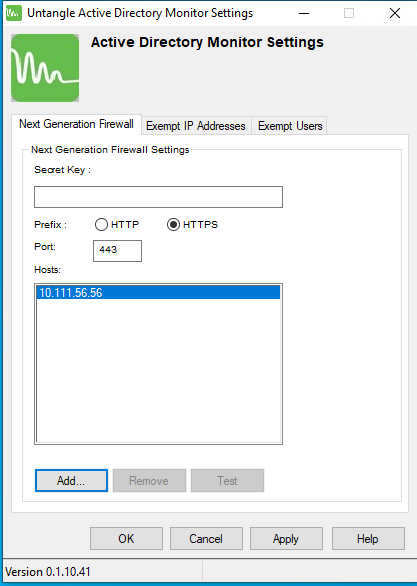
Task: Open Help for the monitor settings
Action: (x=368, y=539)
